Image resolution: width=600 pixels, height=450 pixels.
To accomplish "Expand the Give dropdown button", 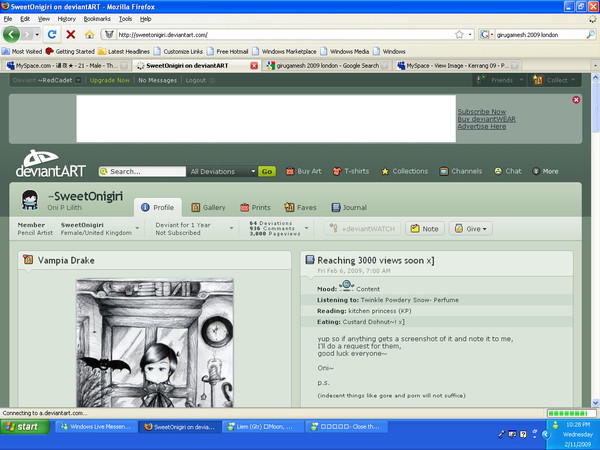I will coord(471,229).
